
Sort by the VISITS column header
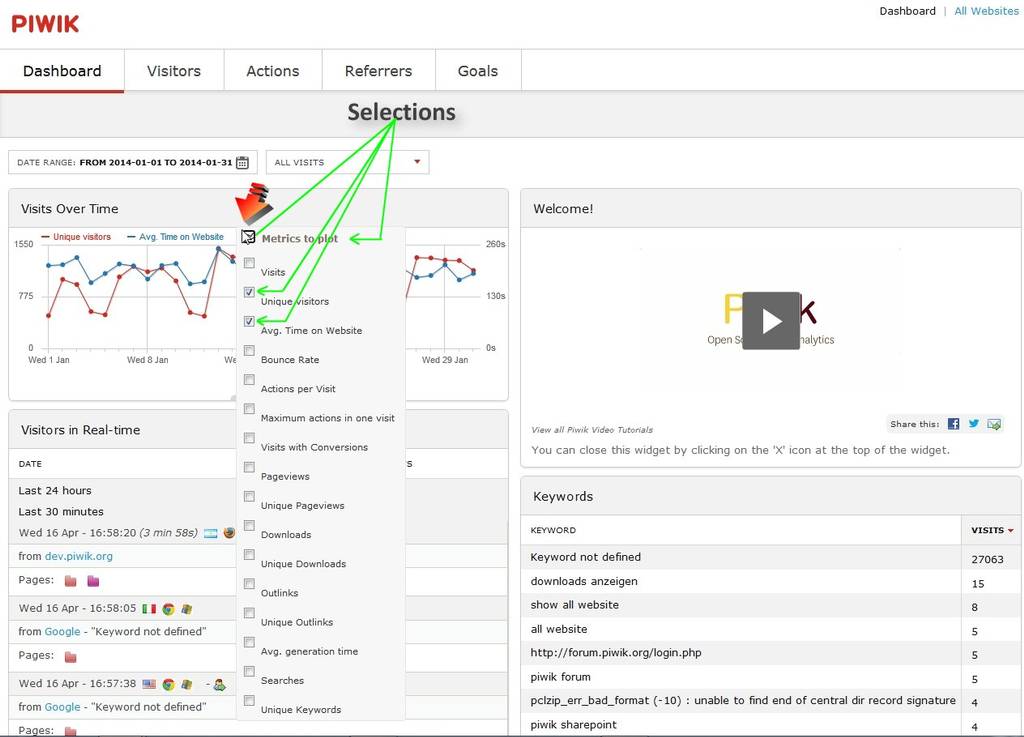tap(991, 531)
